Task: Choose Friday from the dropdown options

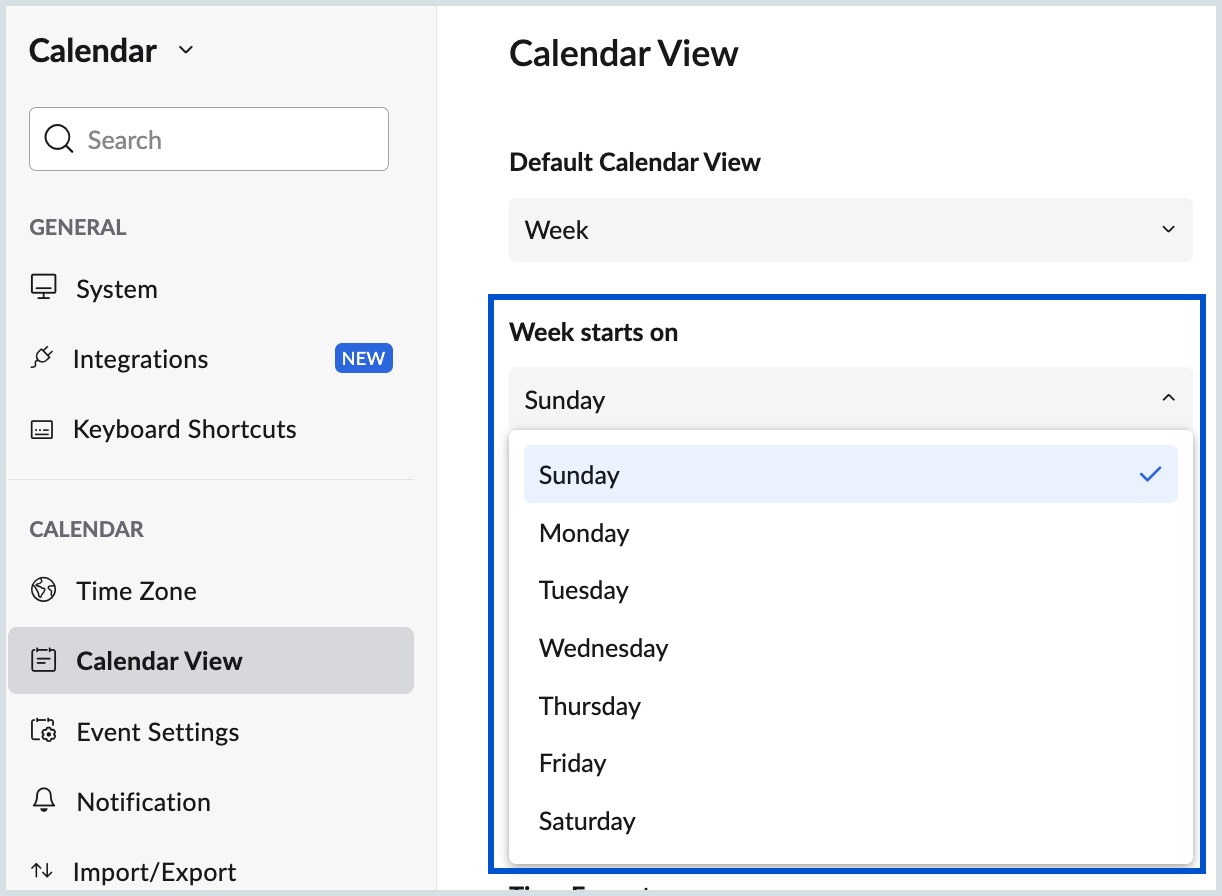Action: 573,763
